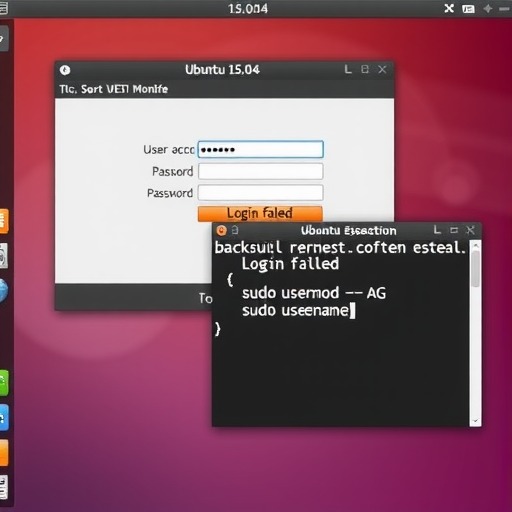Click the terminal vertical scrollbar thumb

[475, 269]
